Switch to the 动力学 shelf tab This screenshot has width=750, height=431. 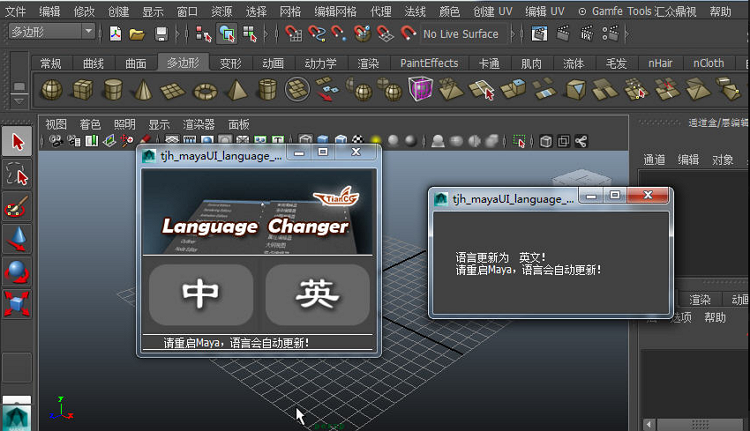point(320,63)
